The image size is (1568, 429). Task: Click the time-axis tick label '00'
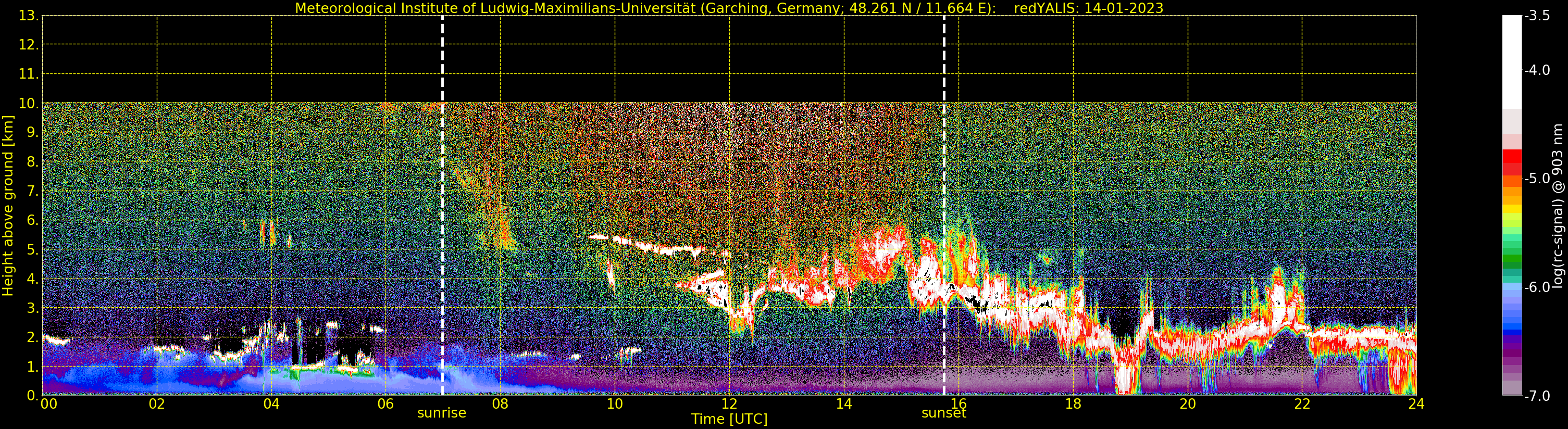click(x=48, y=404)
